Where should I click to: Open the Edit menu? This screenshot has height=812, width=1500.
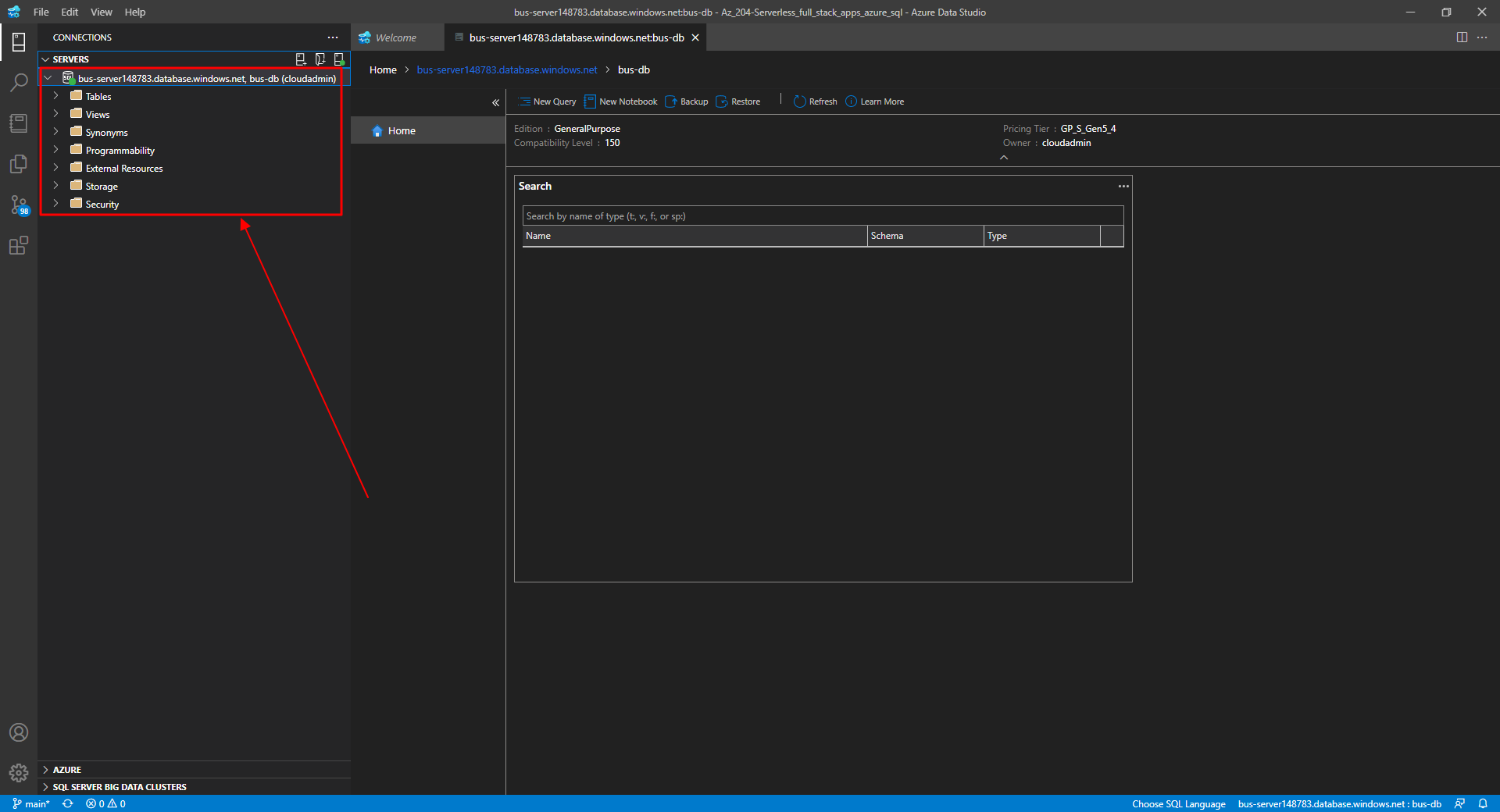(70, 12)
